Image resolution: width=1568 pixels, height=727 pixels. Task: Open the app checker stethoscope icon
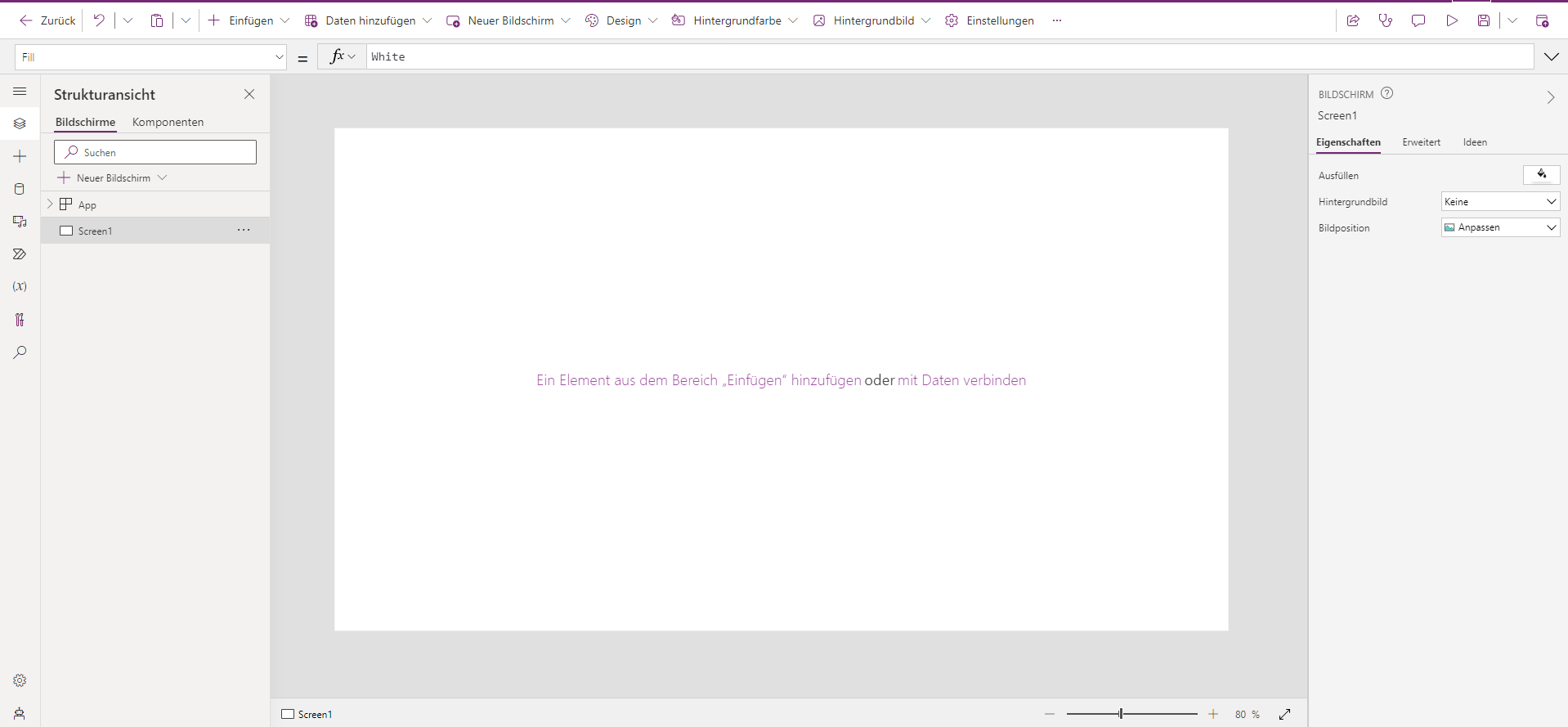click(1386, 20)
